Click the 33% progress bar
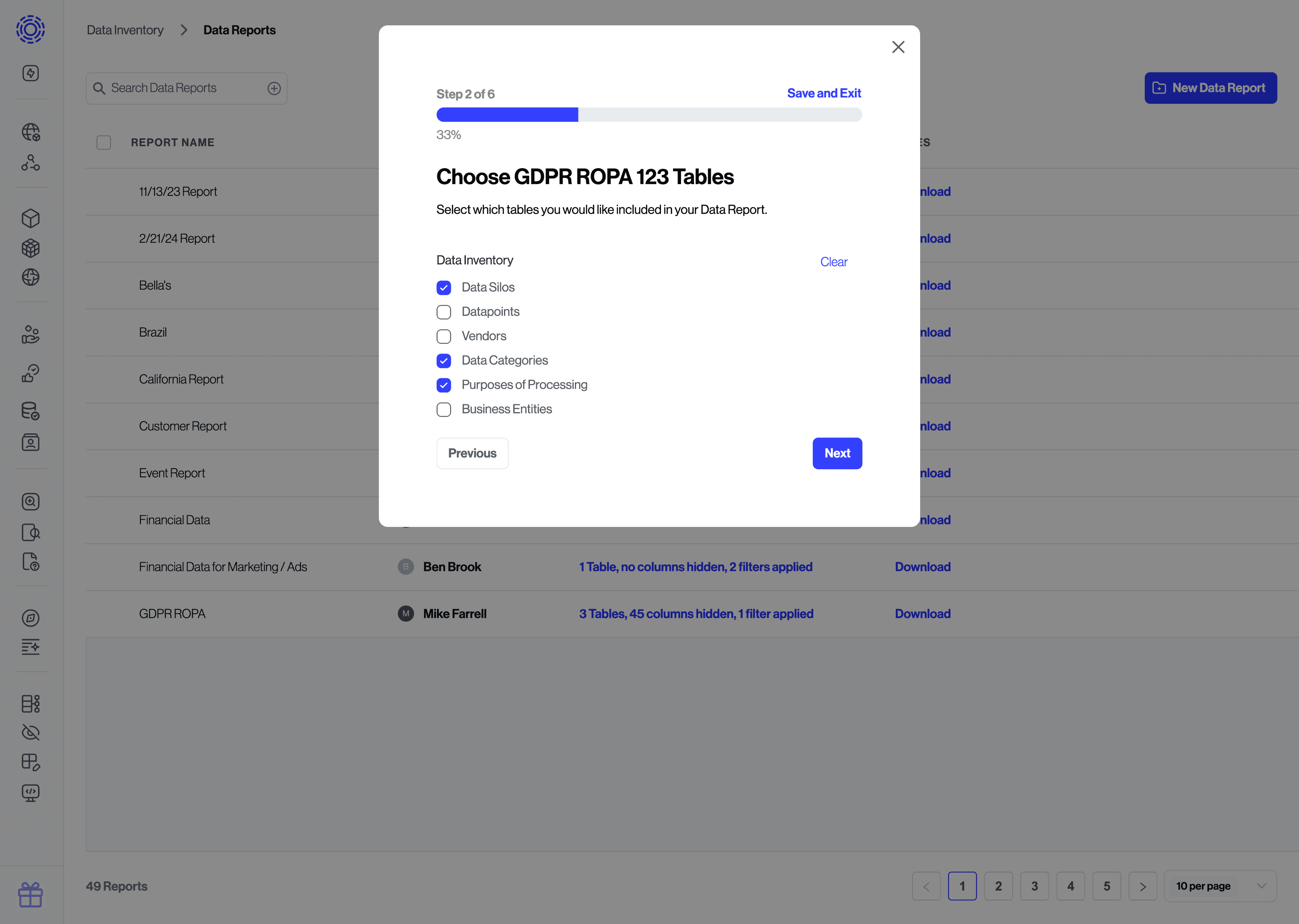The image size is (1299, 924). [x=649, y=114]
